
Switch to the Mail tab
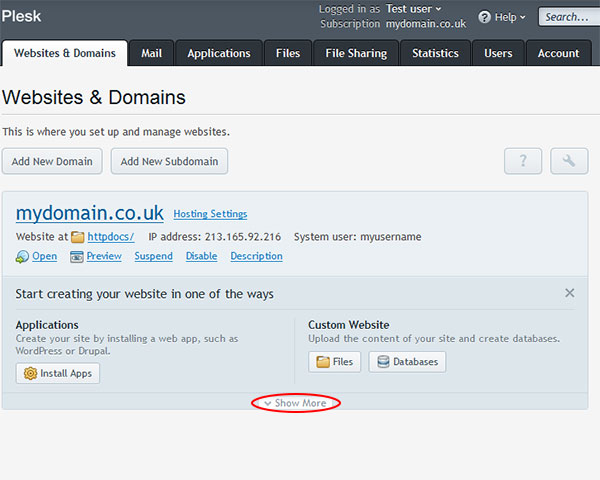point(152,53)
